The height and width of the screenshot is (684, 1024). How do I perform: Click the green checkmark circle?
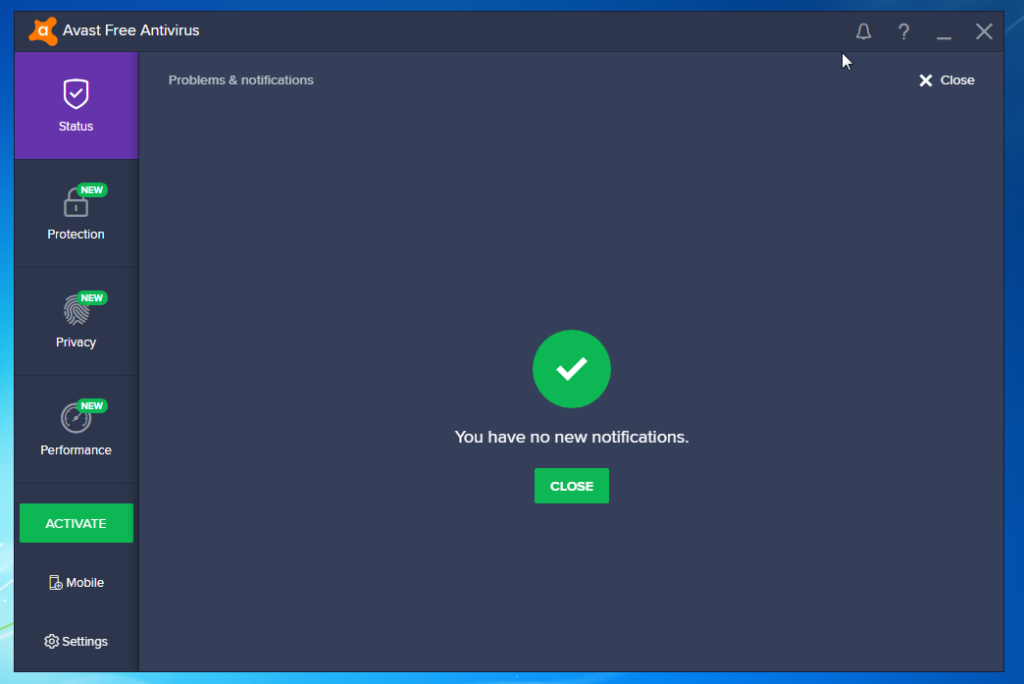coord(571,369)
